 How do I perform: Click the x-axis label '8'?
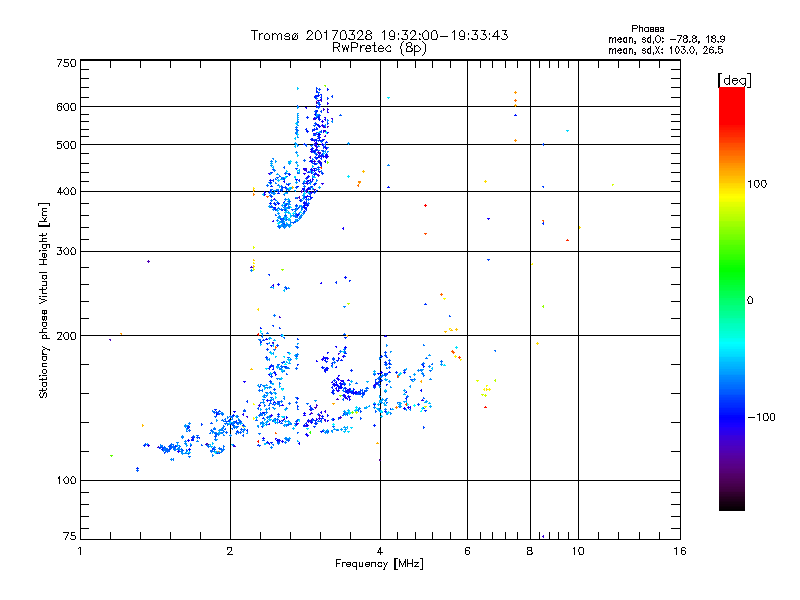[530, 551]
